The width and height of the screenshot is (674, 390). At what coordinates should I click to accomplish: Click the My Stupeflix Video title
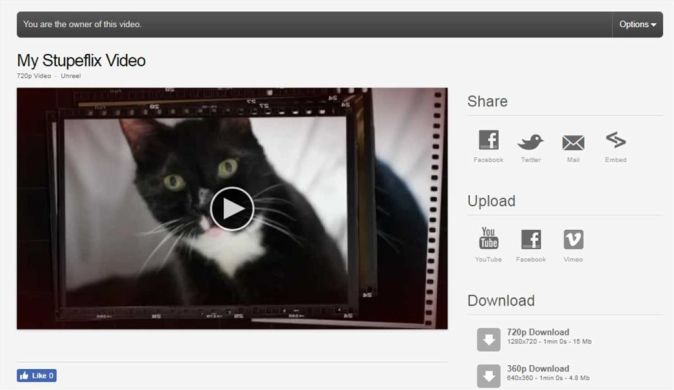click(81, 61)
